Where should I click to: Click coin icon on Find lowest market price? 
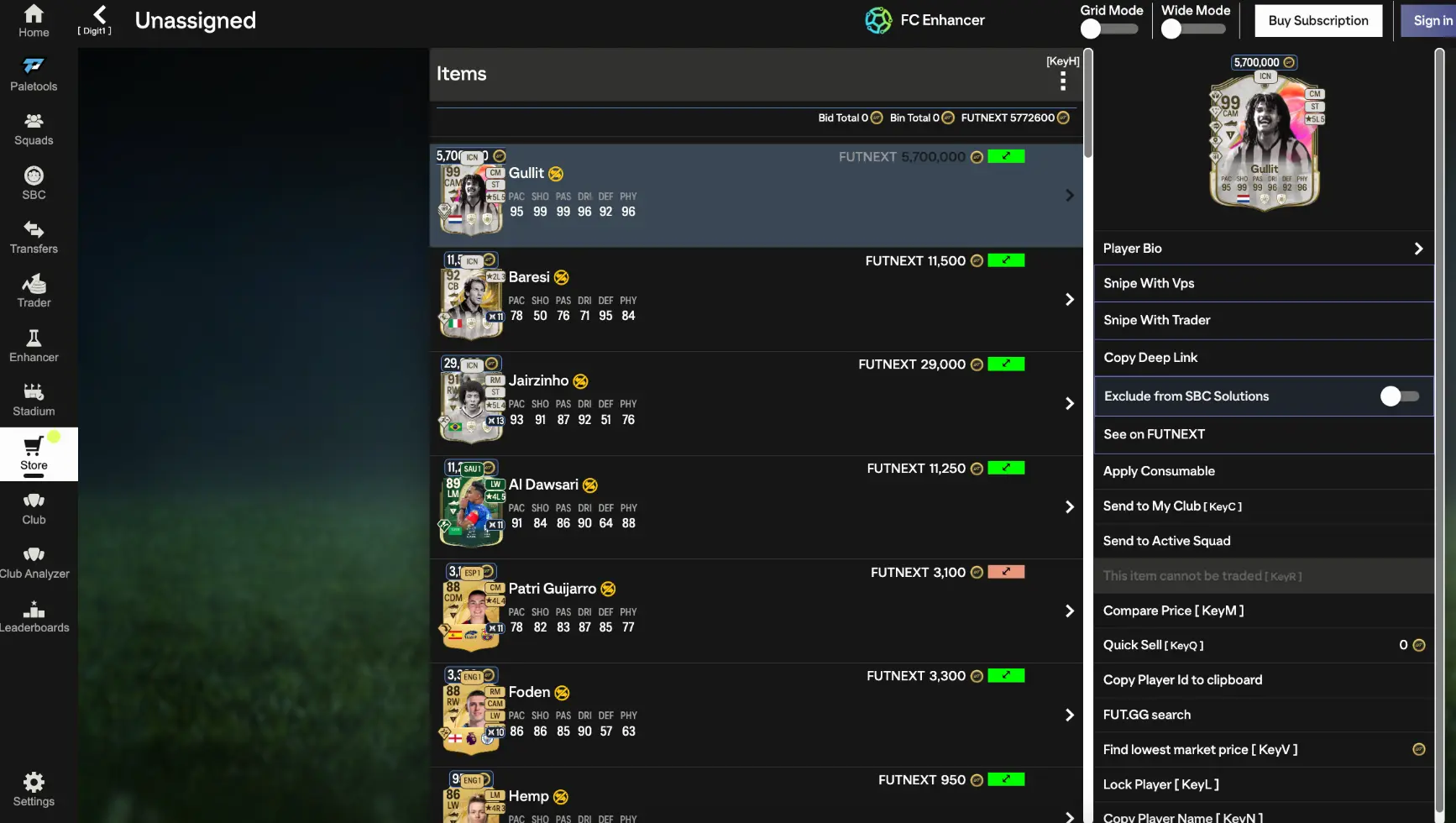coord(1419,749)
